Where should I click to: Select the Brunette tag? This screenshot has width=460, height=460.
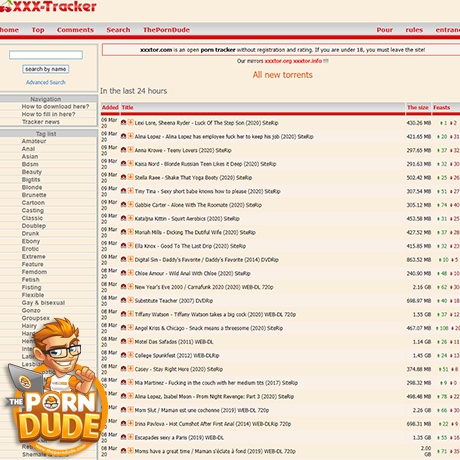34,195
